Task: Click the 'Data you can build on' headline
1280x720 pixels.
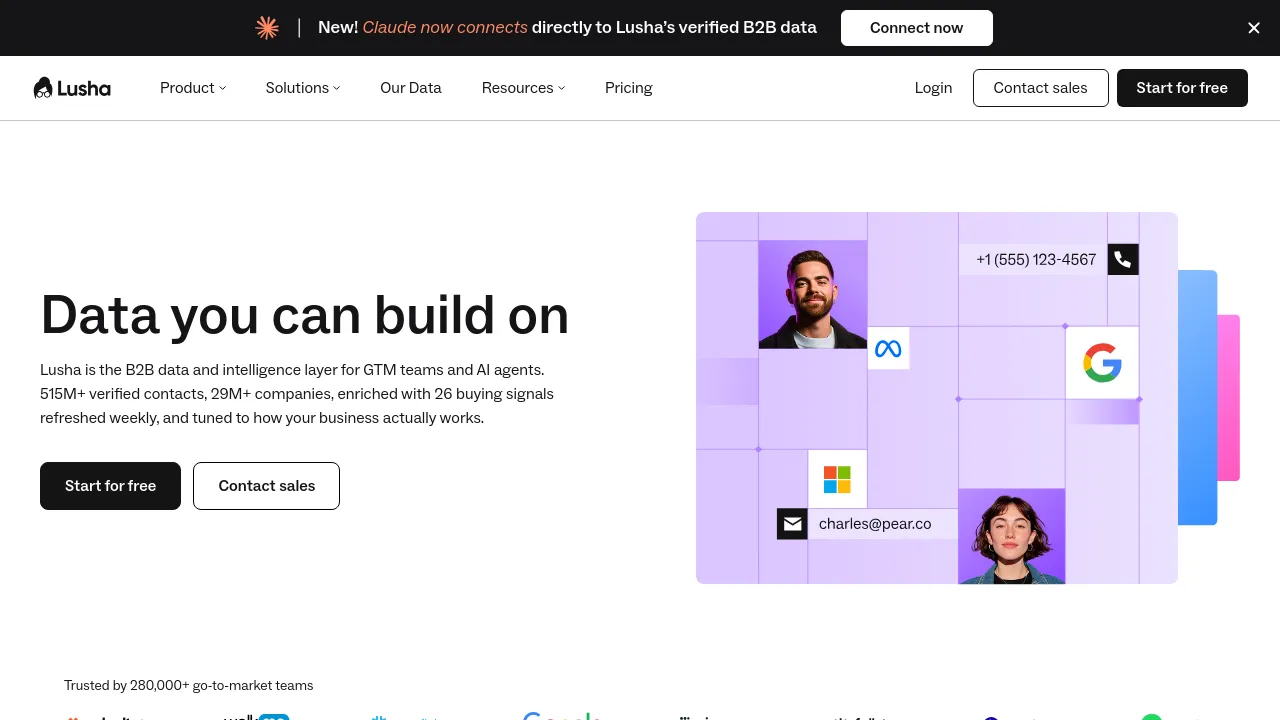Action: [305, 315]
